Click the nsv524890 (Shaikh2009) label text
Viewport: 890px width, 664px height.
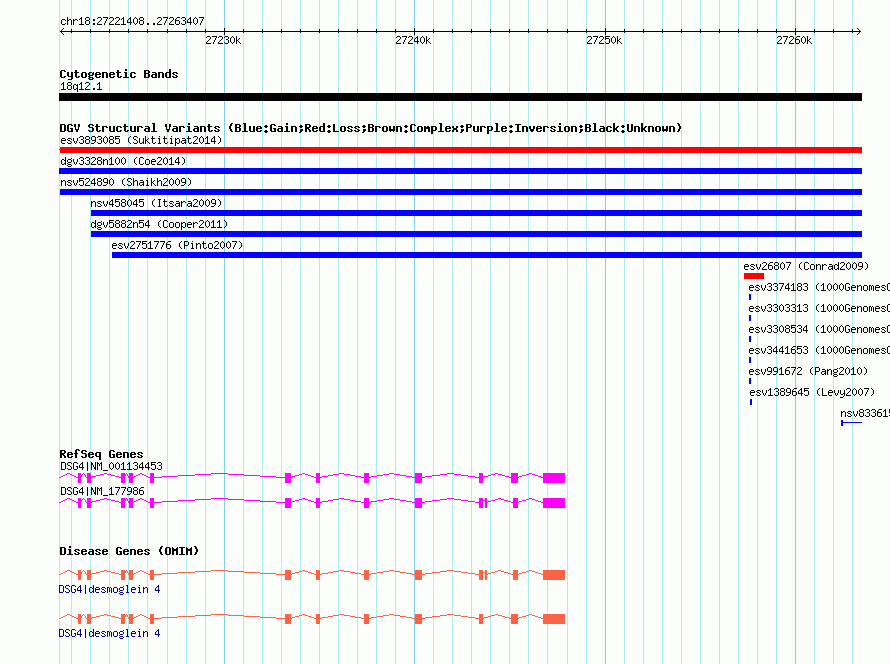126,182
